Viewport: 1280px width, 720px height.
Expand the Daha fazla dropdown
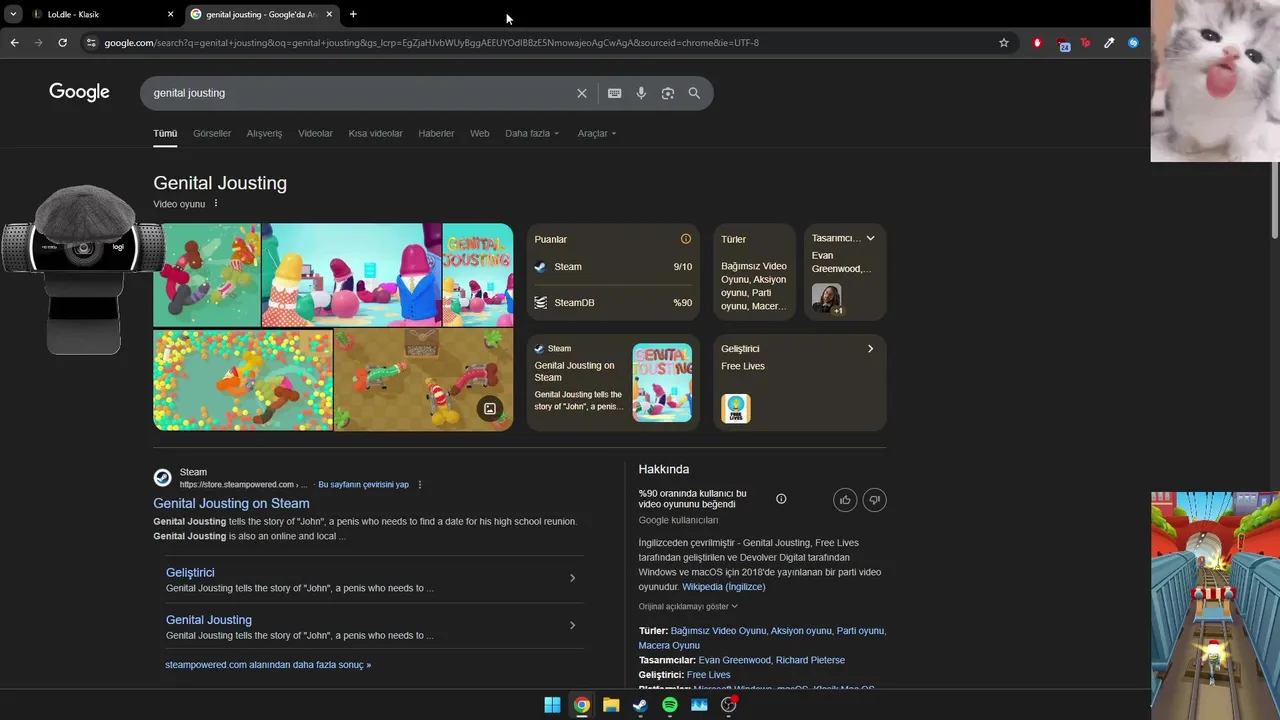[532, 133]
